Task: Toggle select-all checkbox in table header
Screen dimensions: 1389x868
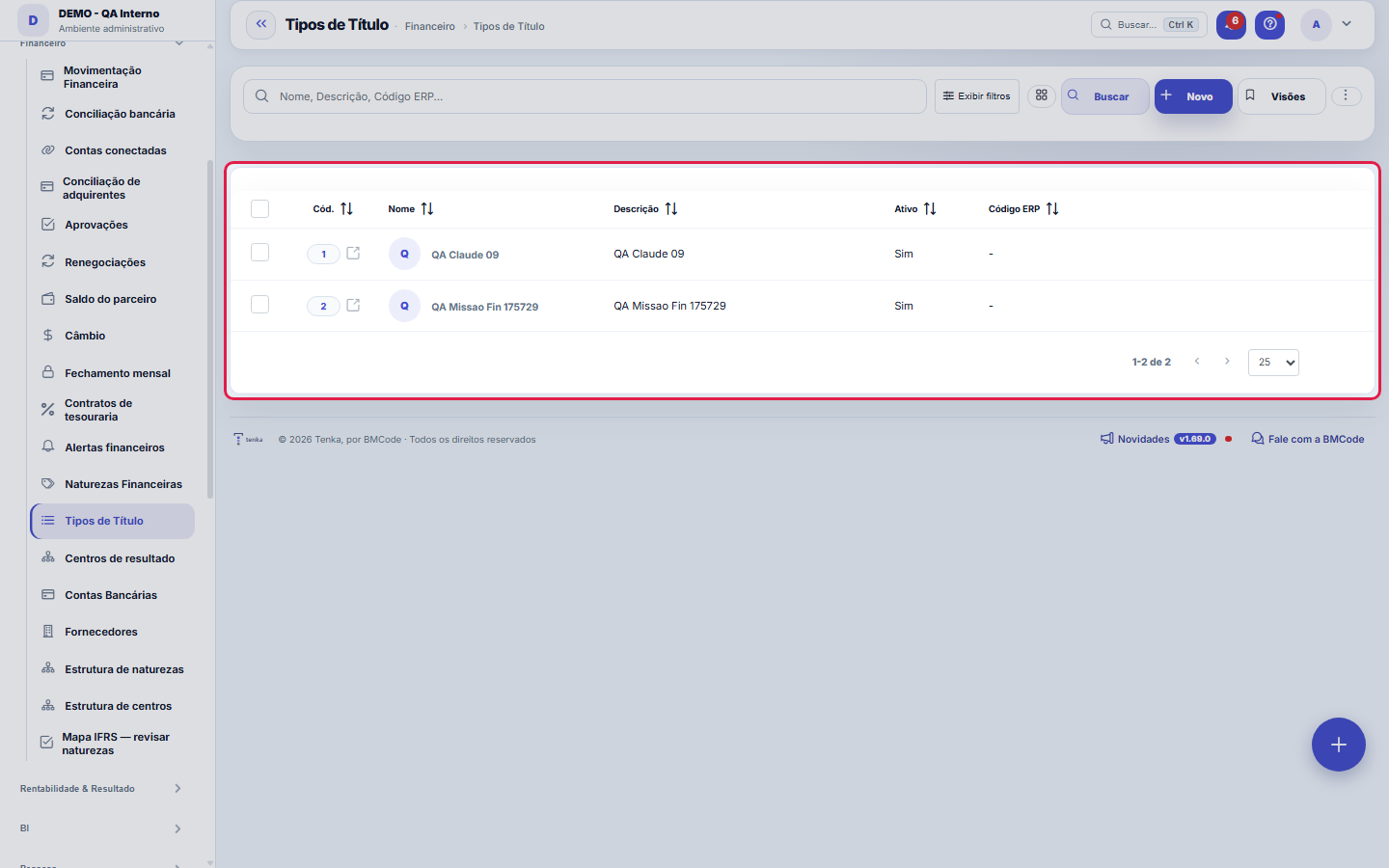Action: tap(259, 209)
